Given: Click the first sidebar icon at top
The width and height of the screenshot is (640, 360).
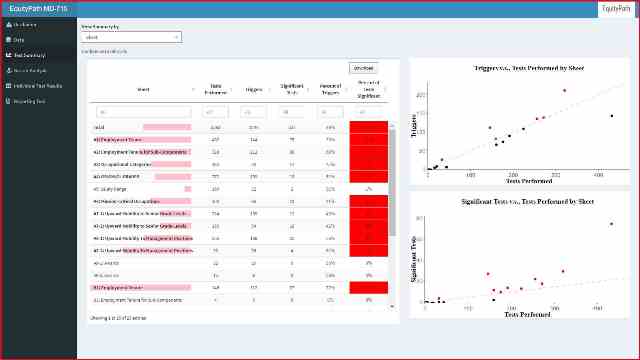Looking at the screenshot, I should [9, 25].
